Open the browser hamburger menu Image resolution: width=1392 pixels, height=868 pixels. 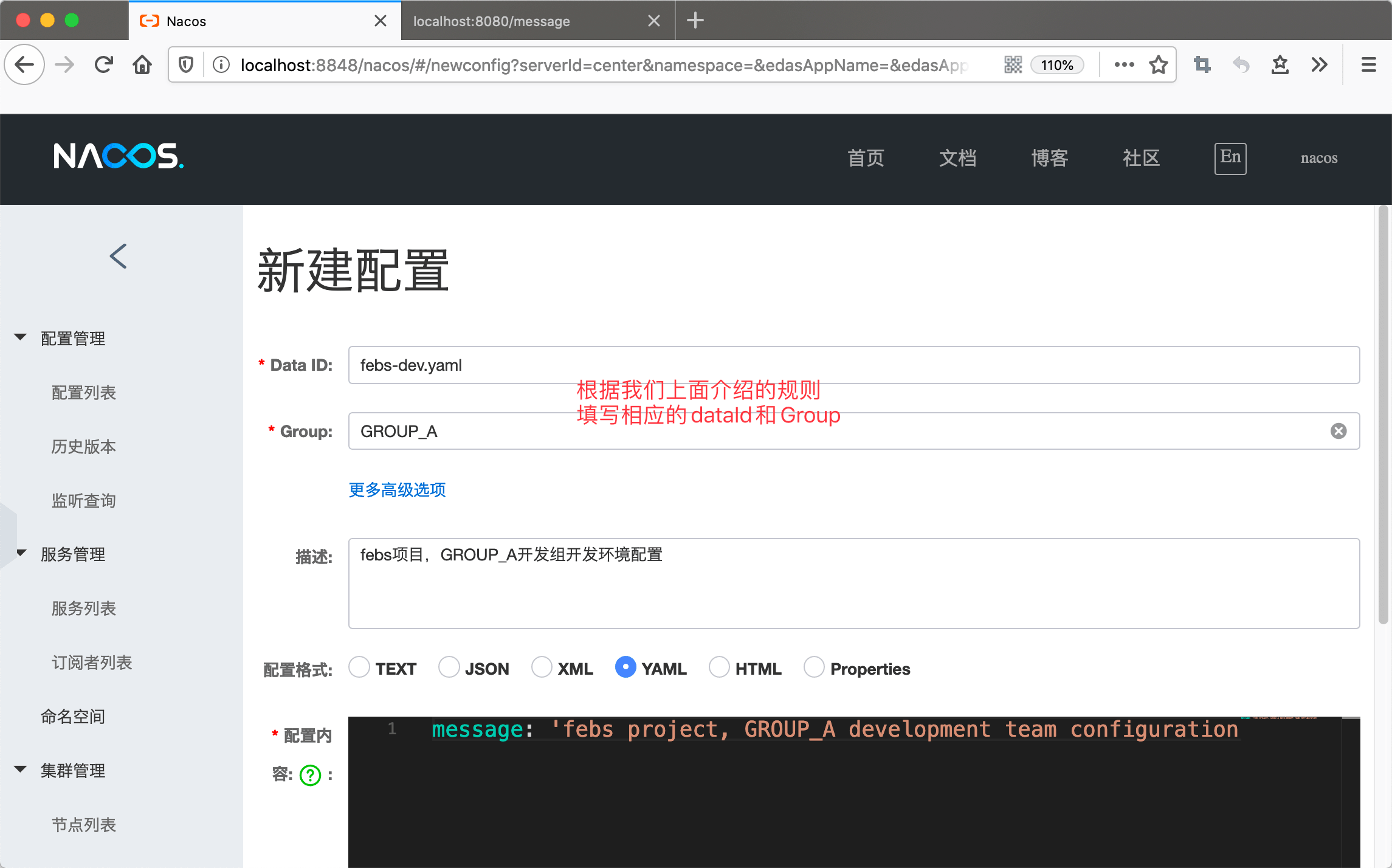coord(1368,64)
